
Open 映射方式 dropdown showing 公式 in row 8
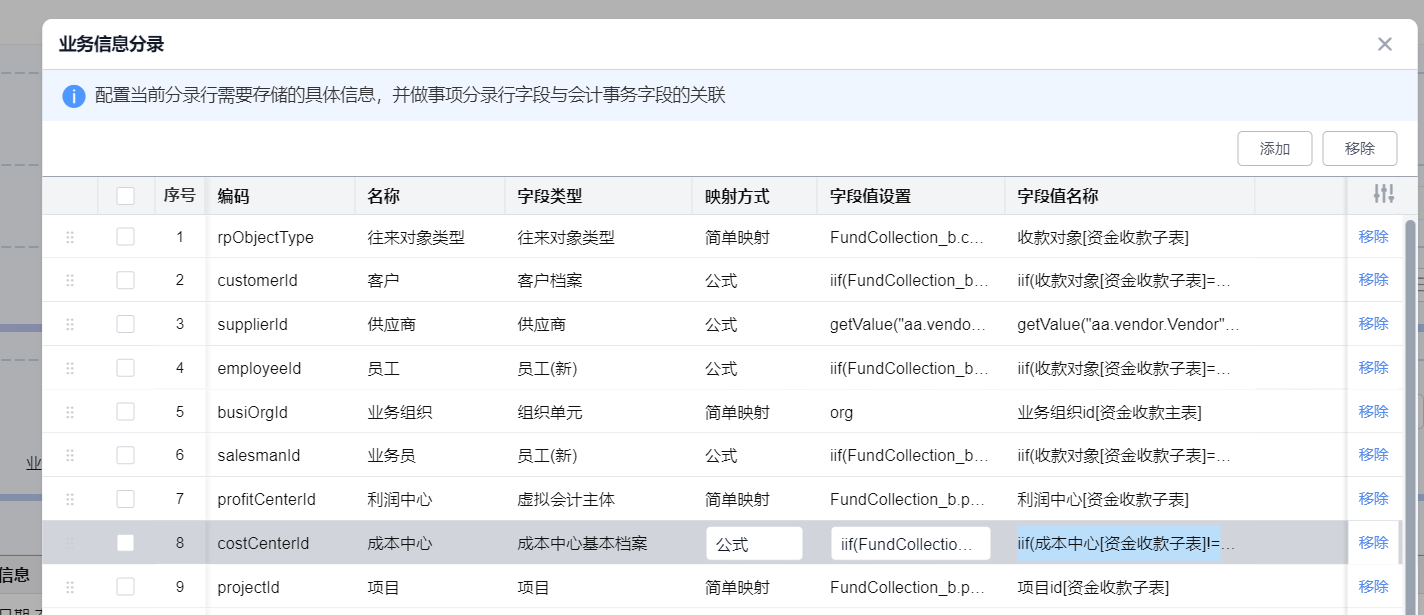(754, 544)
